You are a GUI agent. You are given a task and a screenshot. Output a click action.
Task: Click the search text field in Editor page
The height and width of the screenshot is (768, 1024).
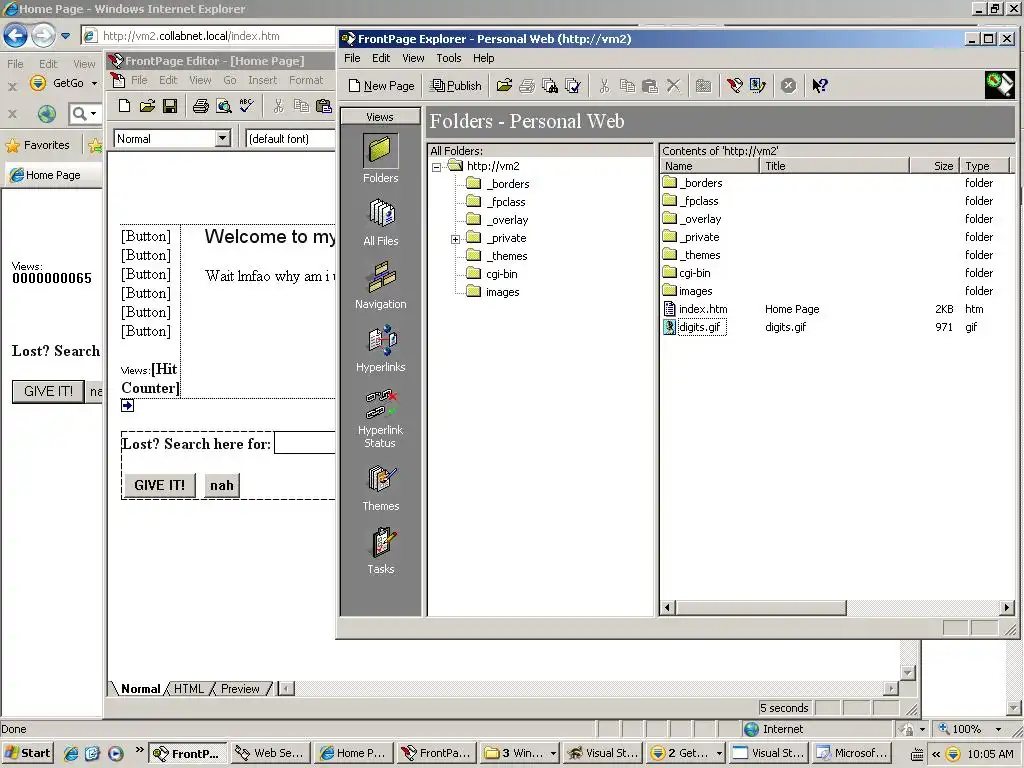point(304,443)
